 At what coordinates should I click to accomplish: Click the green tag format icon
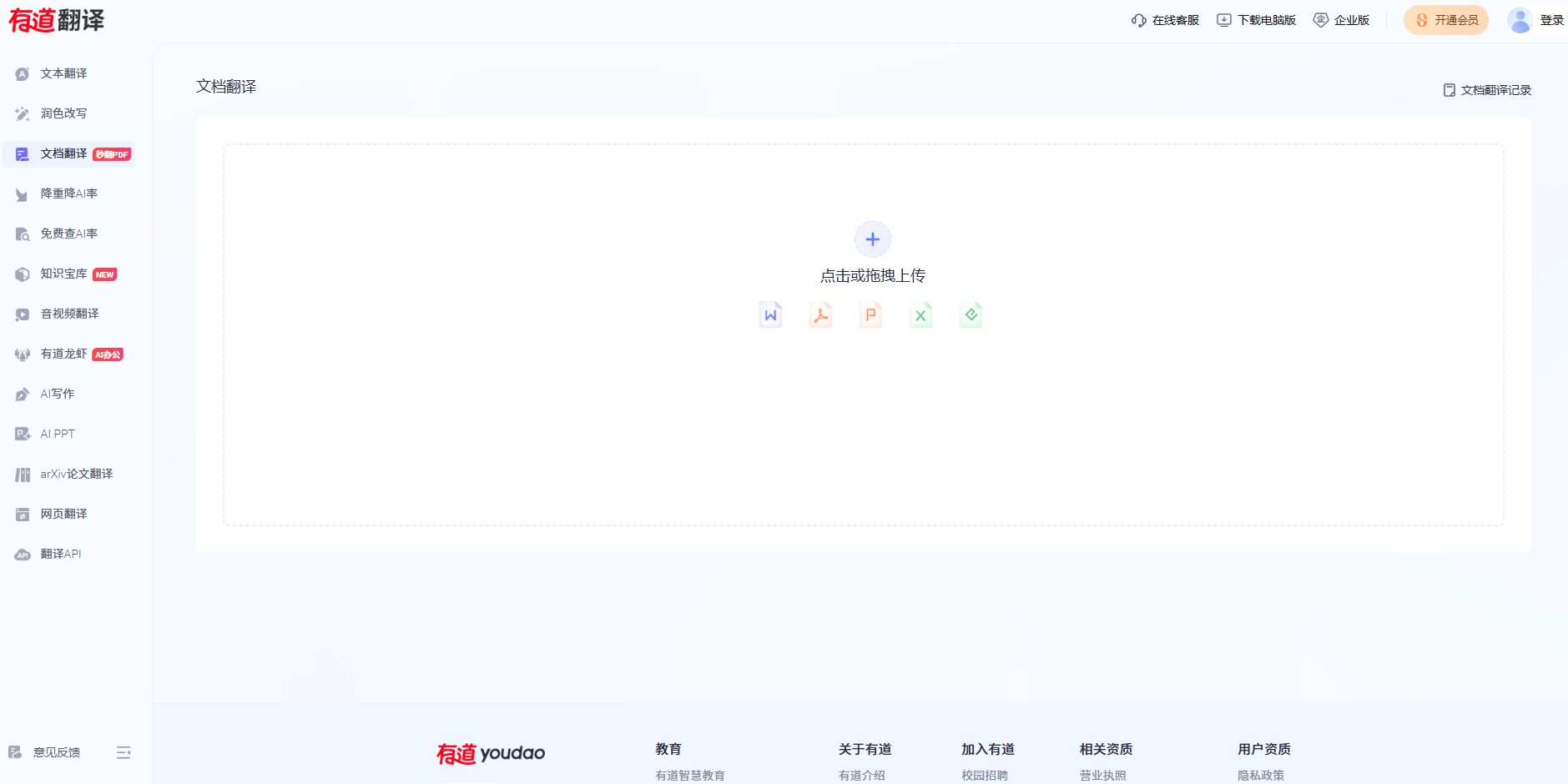coord(971,314)
